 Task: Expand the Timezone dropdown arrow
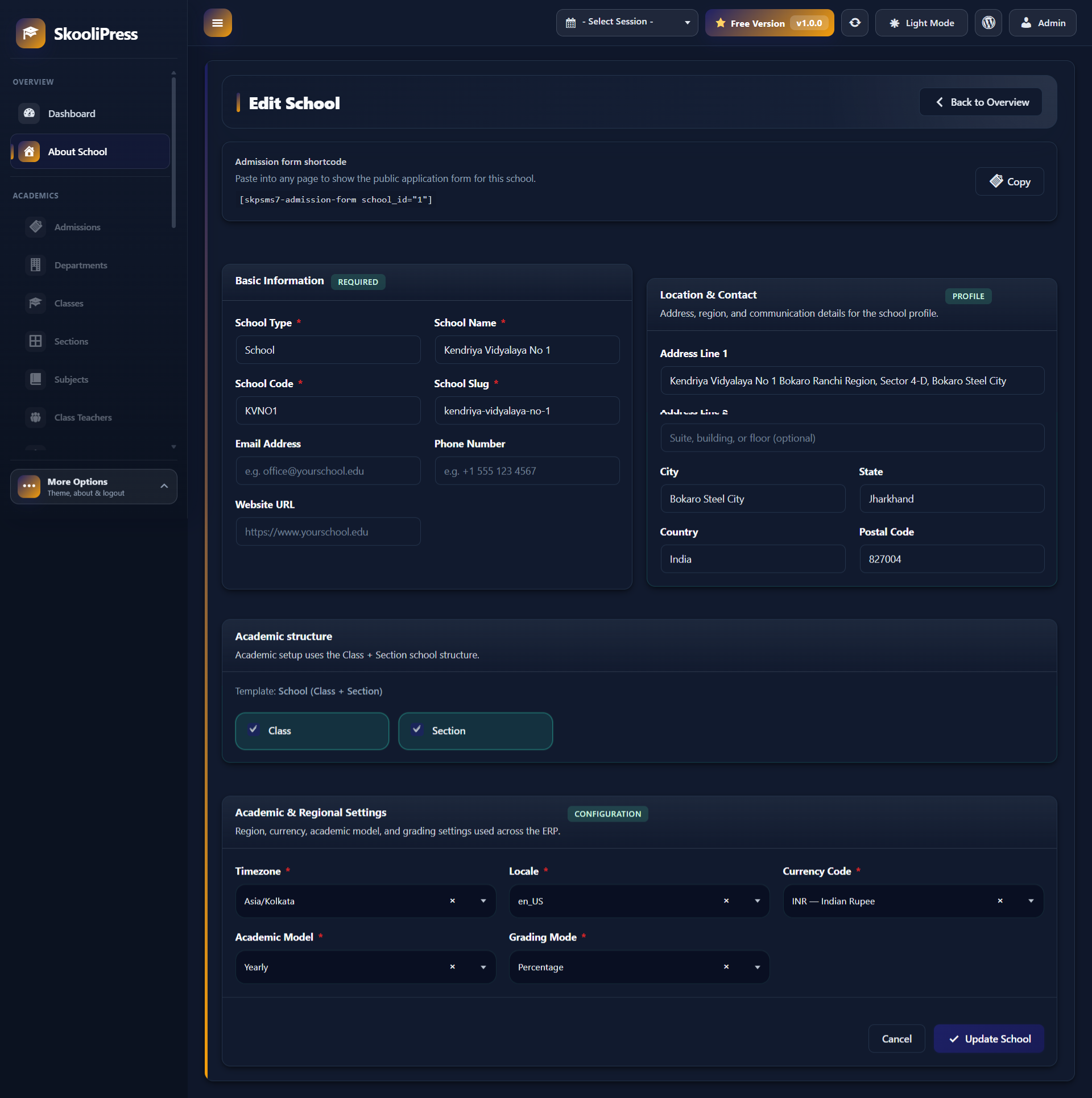point(483,901)
